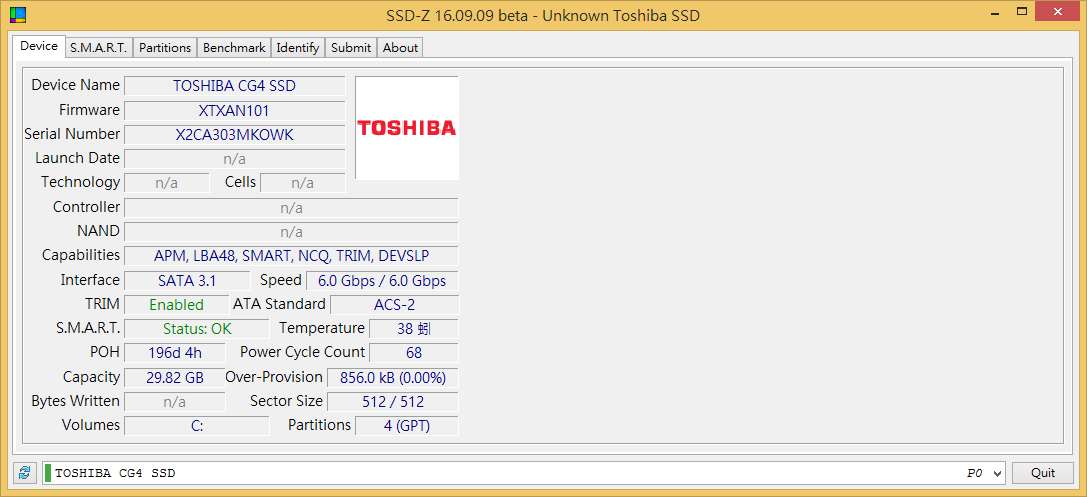The image size is (1087, 497).
Task: Close the SSD-Z window
Action: point(1057,11)
